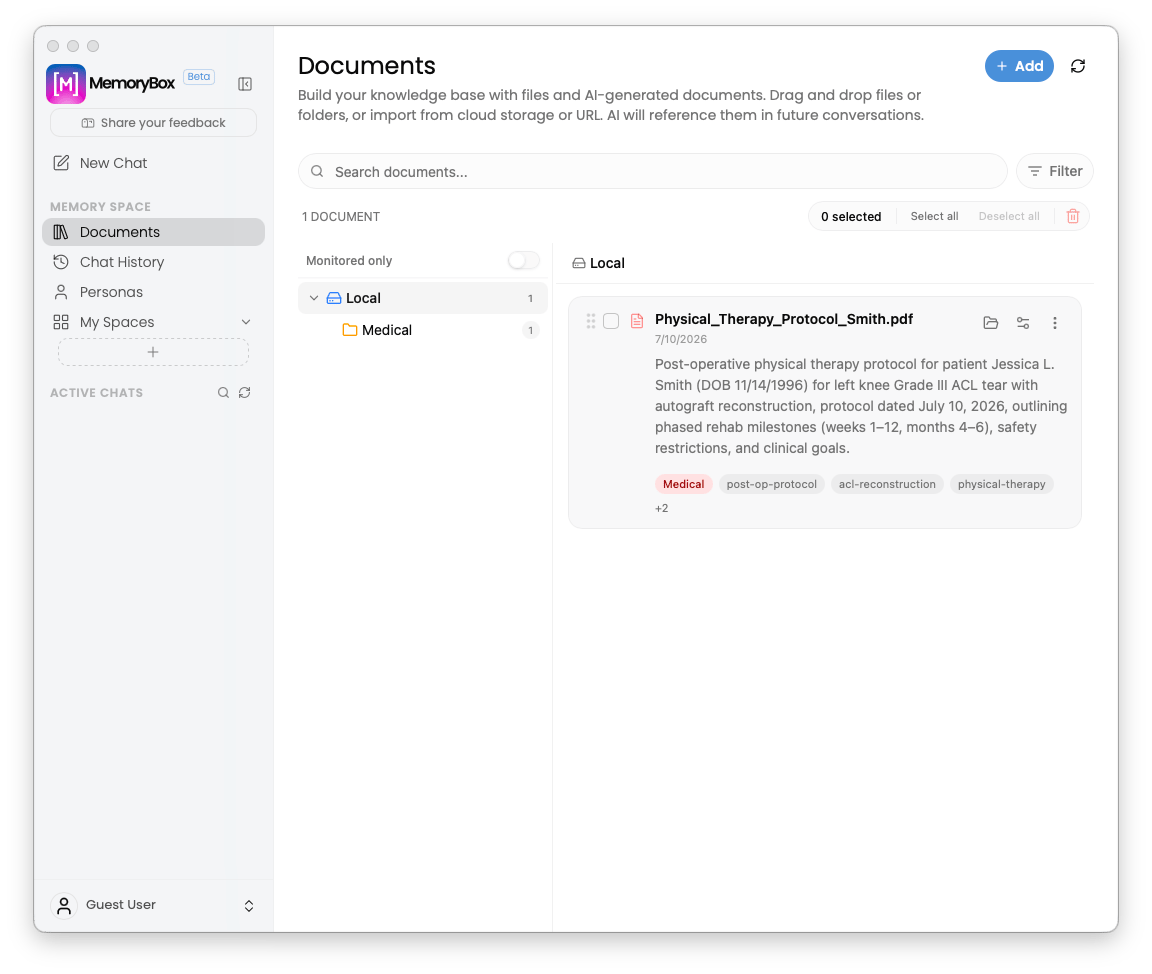Screen dimensions: 1152x974
Task: Refresh active chats icon
Action: click(245, 393)
